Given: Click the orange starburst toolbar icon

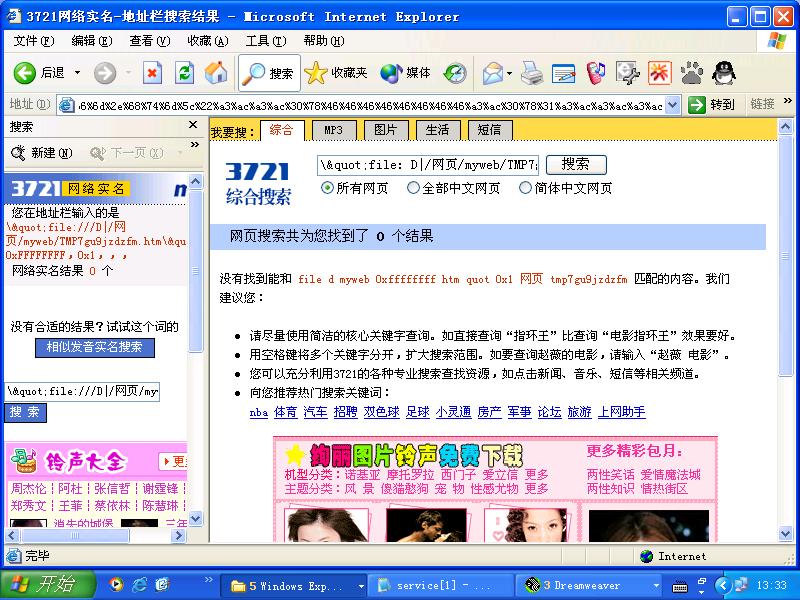Looking at the screenshot, I should [659, 73].
